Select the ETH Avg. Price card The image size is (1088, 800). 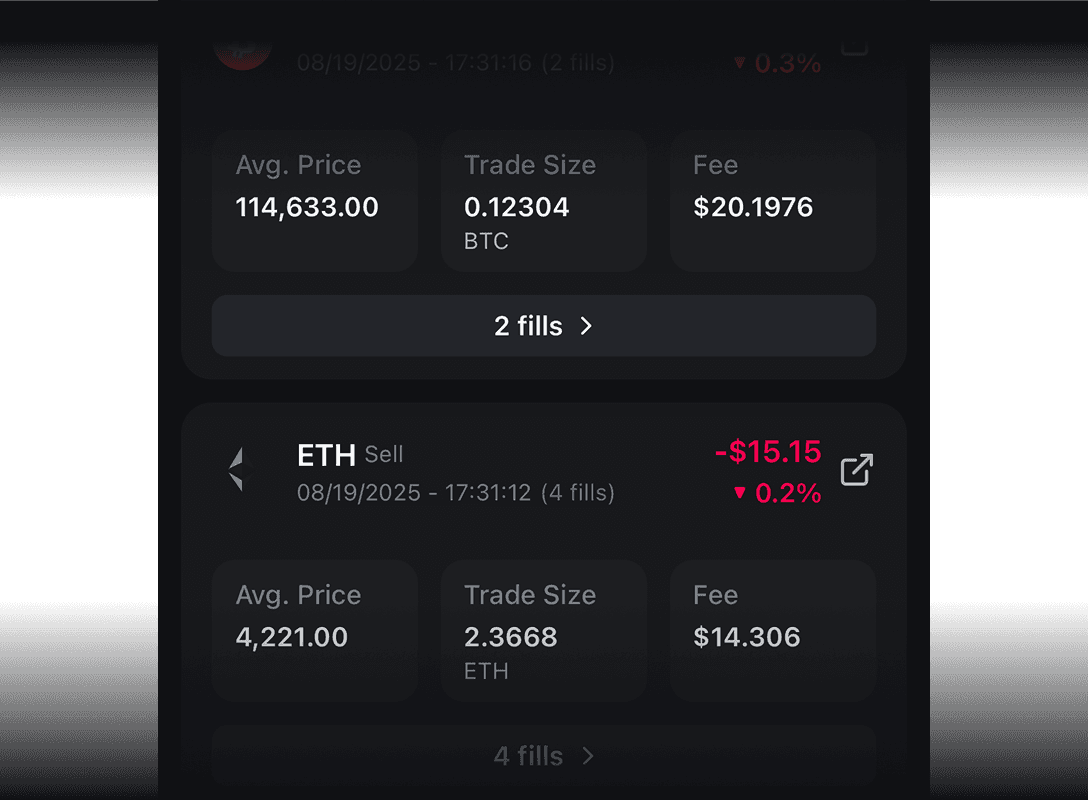tap(314, 630)
